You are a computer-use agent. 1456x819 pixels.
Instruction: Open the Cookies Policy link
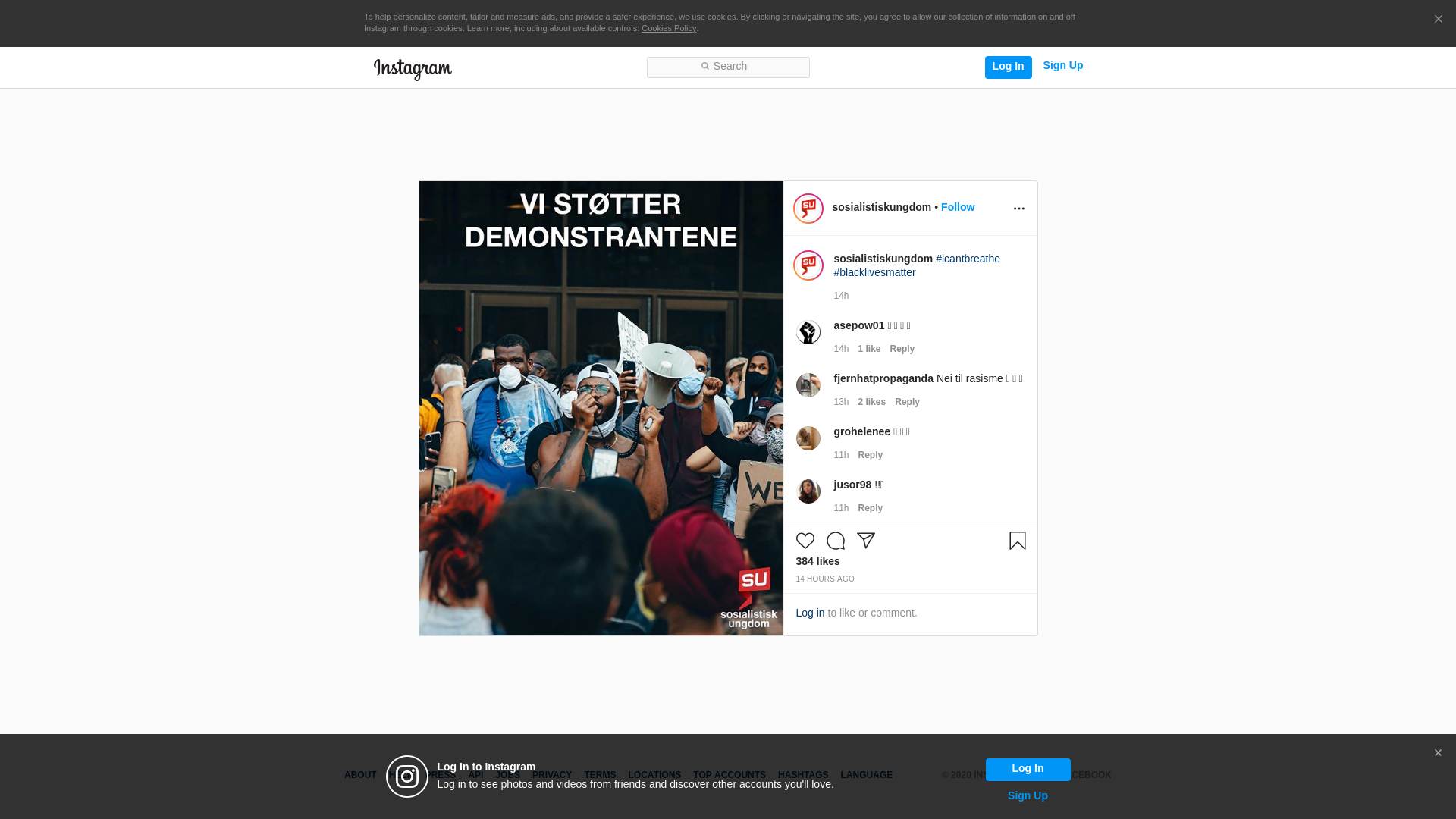[668, 28]
